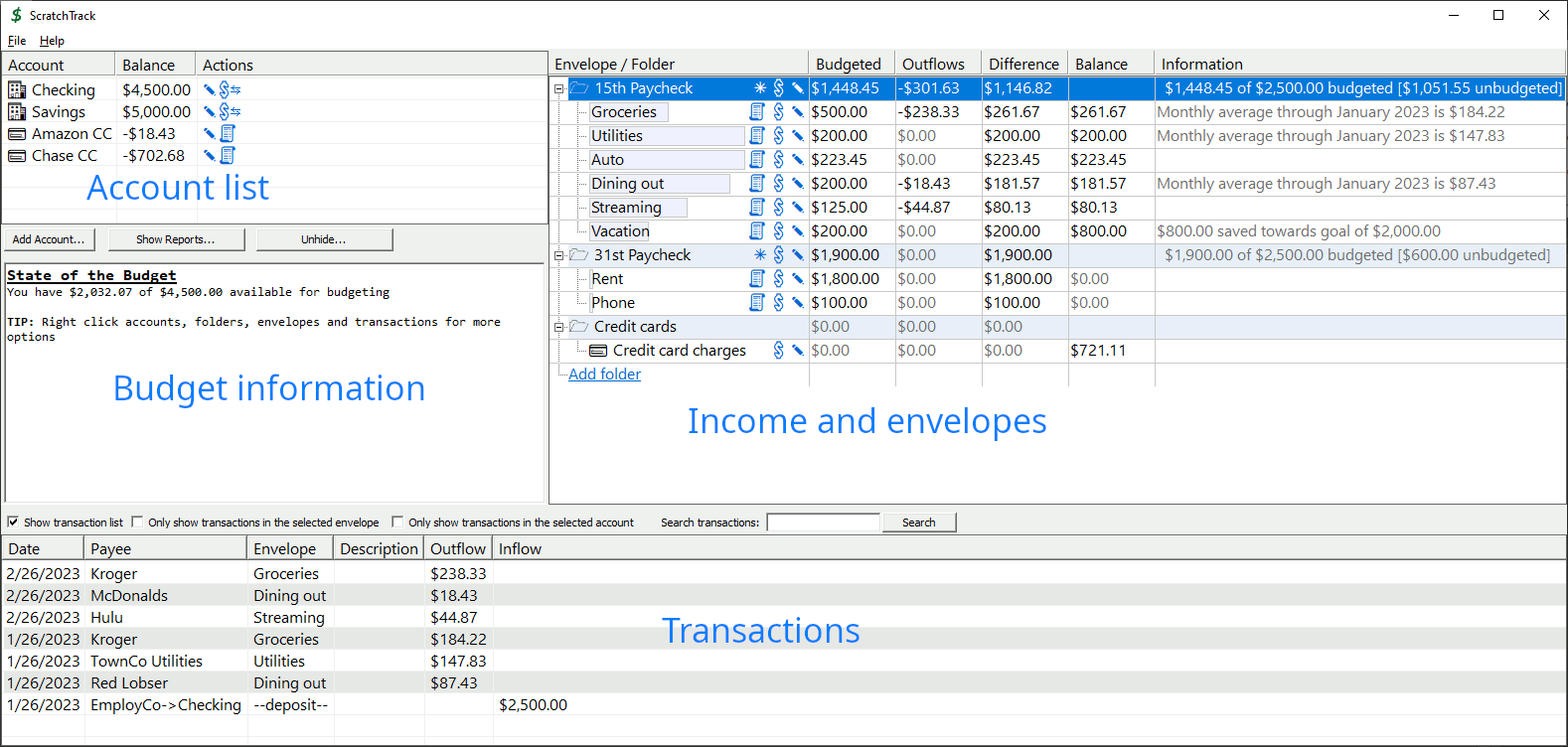Click the bank building icon beside Savings
1568x747 pixels.
(x=17, y=111)
